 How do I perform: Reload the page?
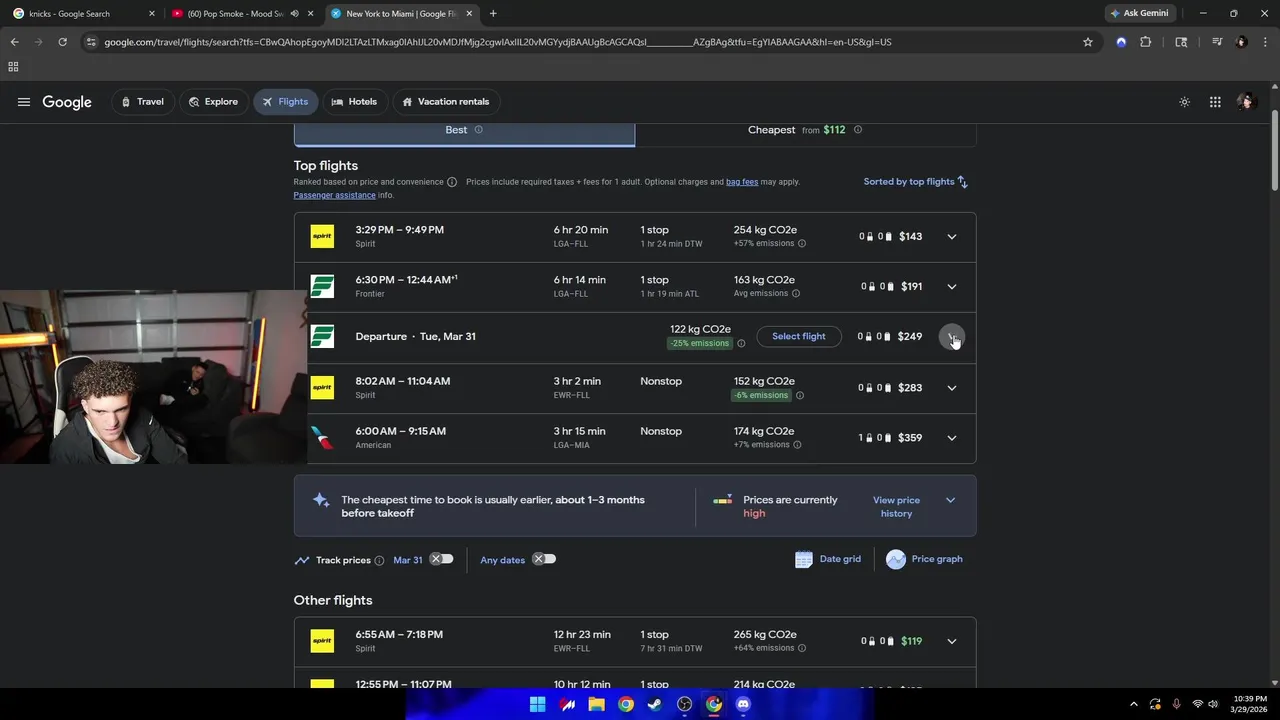coord(62,42)
